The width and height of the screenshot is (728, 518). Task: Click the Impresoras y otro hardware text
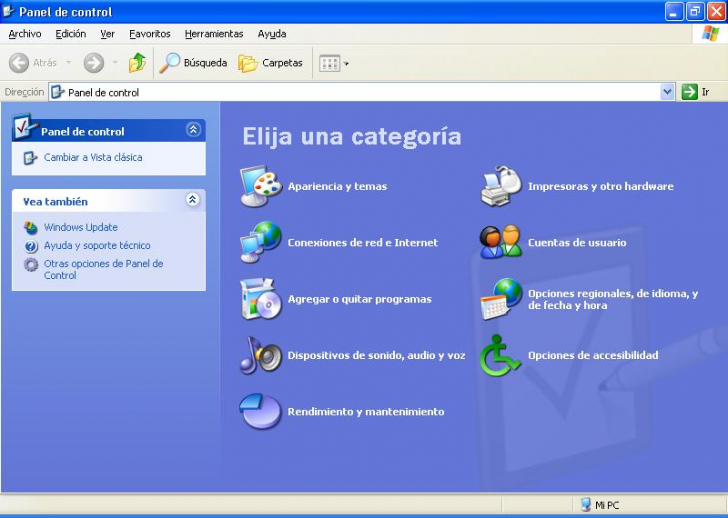[x=600, y=186]
